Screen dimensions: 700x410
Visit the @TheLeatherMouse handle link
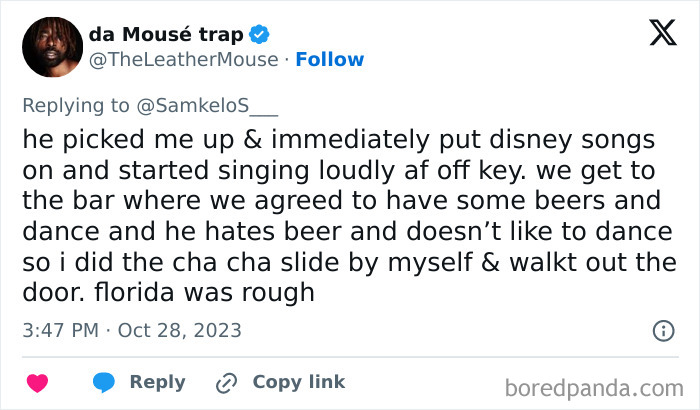[184, 59]
